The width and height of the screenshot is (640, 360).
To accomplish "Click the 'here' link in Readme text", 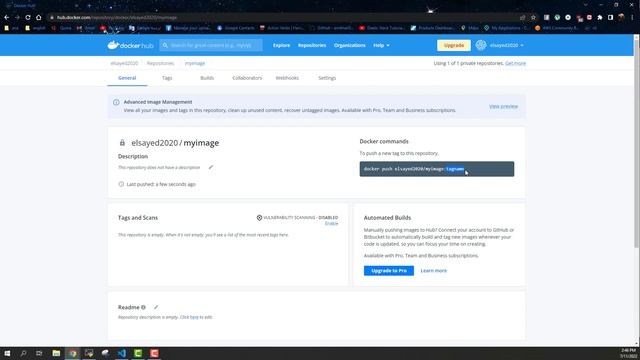I will pos(194,317).
